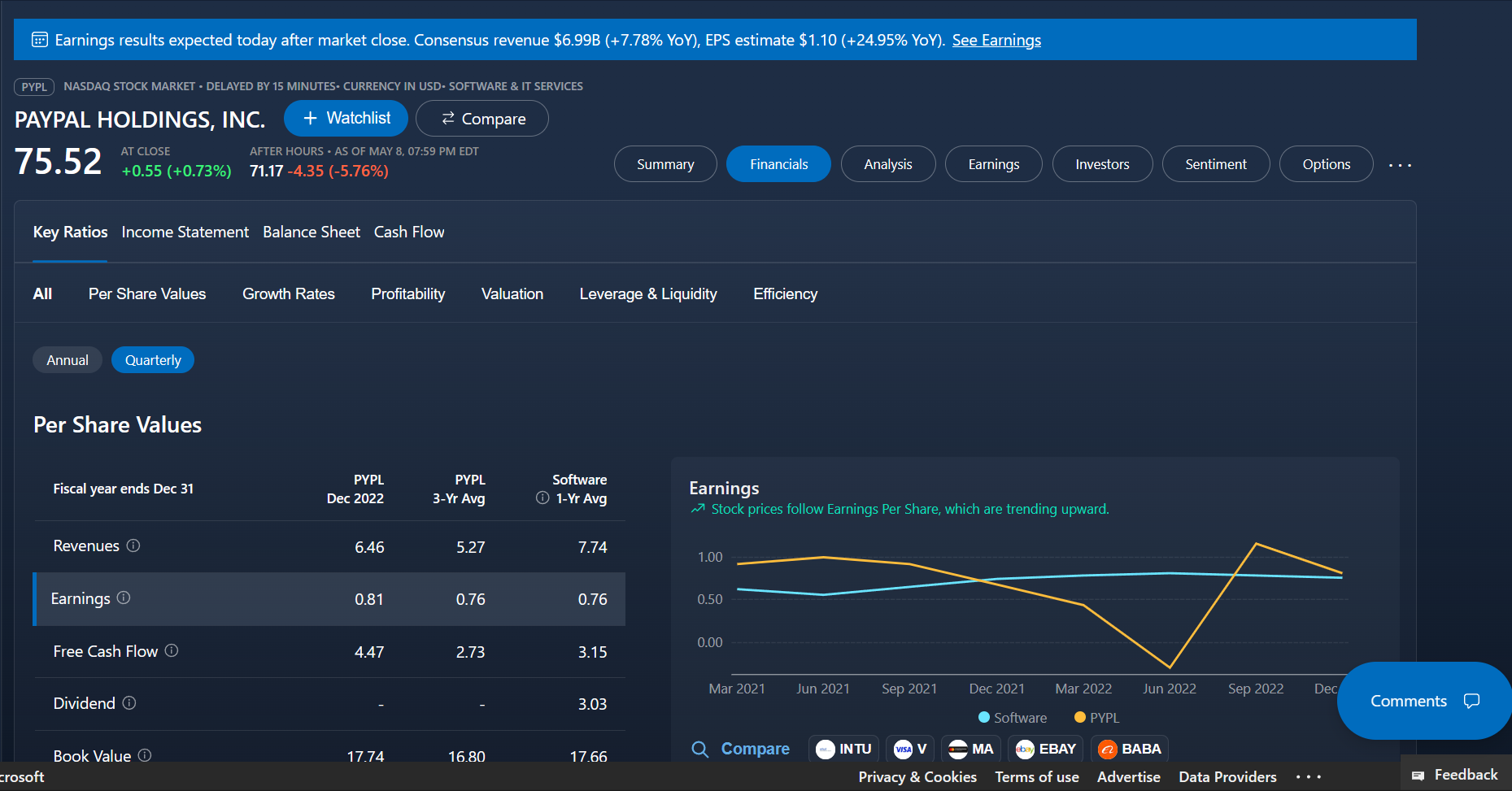The width and height of the screenshot is (1512, 791).
Task: Filter by Per Share Values
Action: (147, 294)
